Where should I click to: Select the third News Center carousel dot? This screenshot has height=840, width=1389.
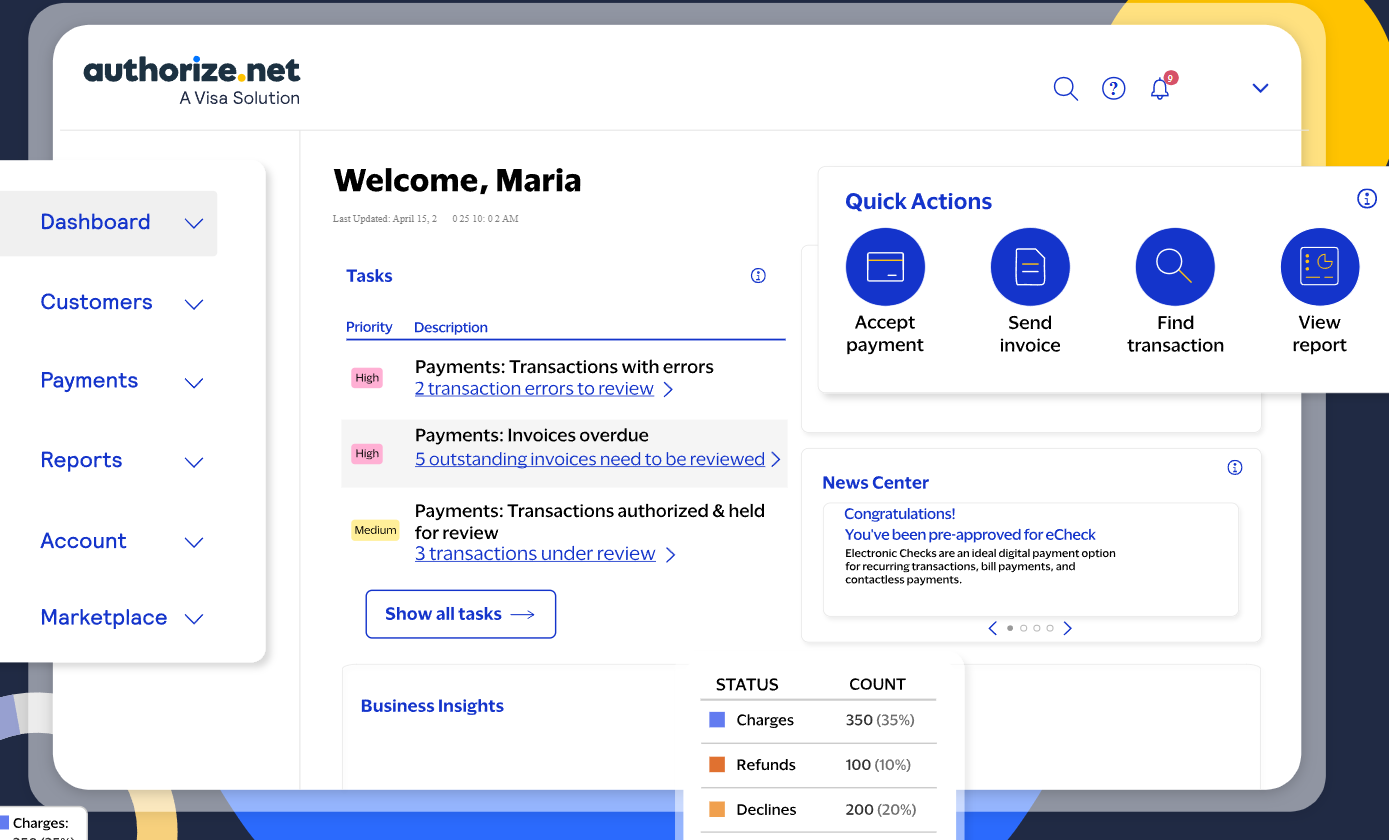(x=1037, y=628)
